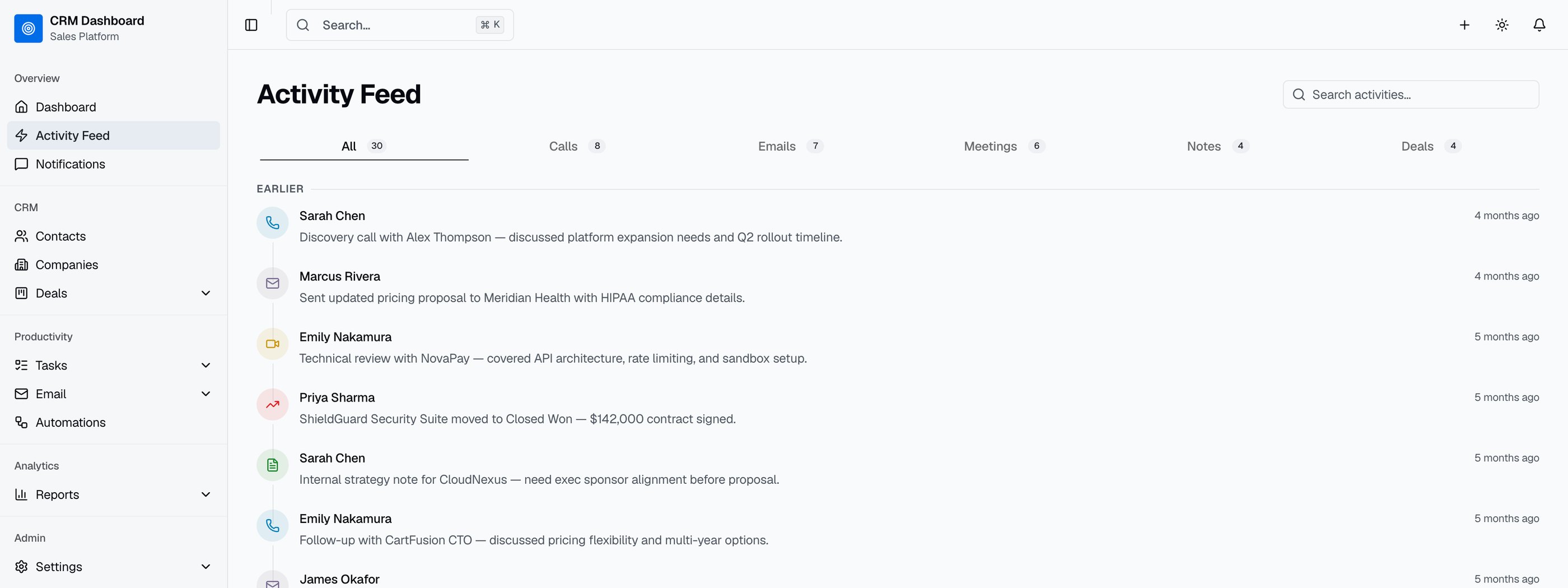
Task: Click the Deals board icon in sidebar
Action: point(21,293)
